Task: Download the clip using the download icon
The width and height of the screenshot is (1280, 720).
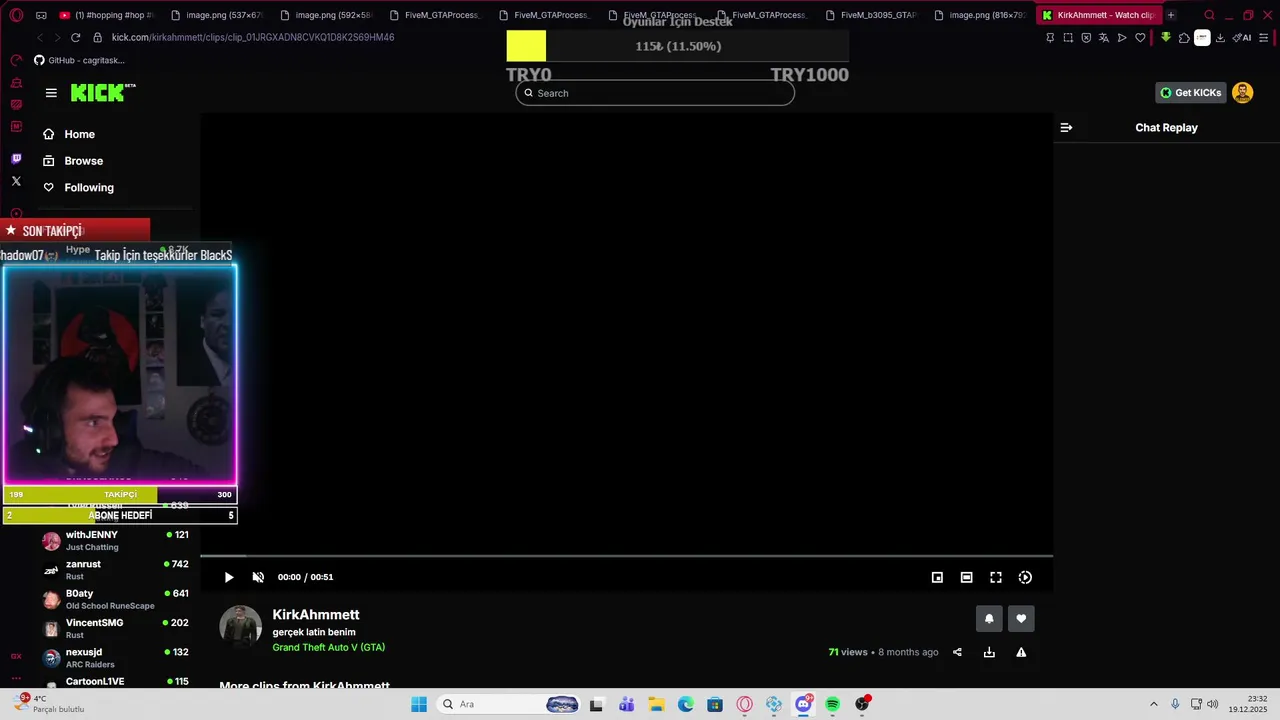Action: click(x=989, y=652)
